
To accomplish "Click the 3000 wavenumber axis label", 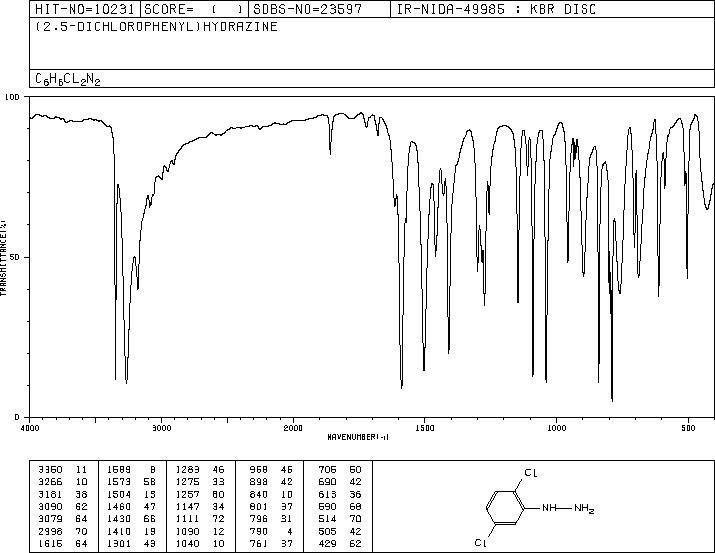I will 162,428.
